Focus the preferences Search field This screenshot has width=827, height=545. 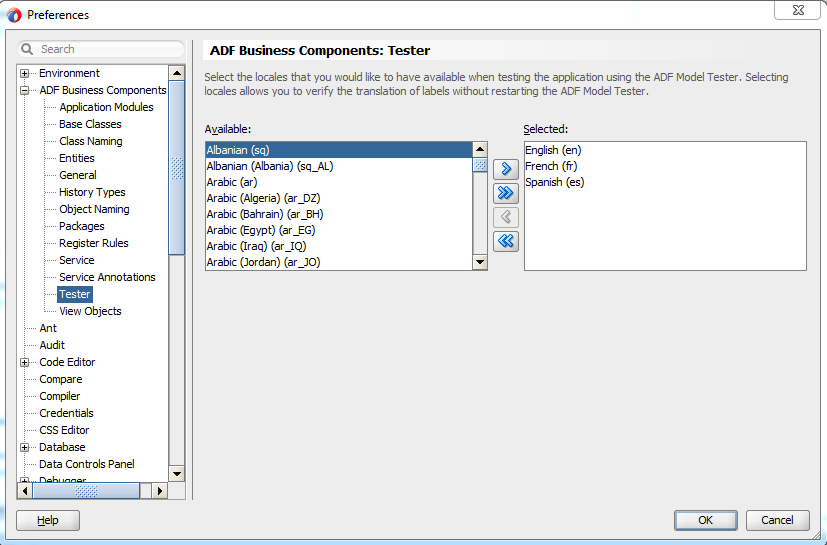pyautogui.click(x=102, y=49)
